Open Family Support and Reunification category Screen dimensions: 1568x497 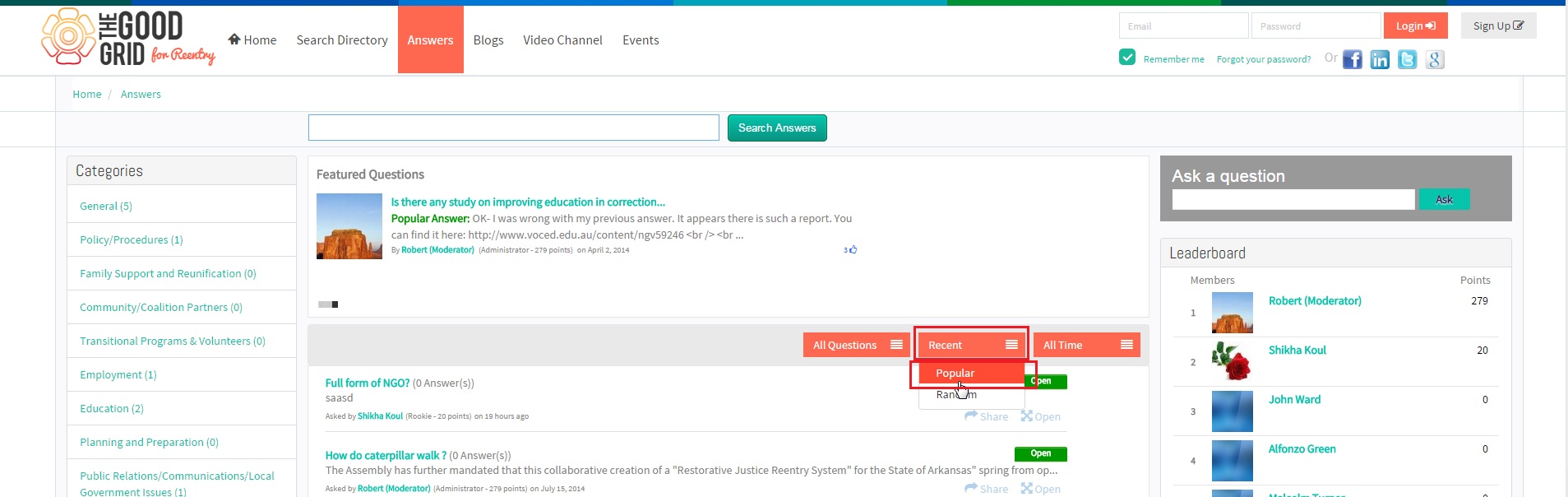[x=168, y=273]
